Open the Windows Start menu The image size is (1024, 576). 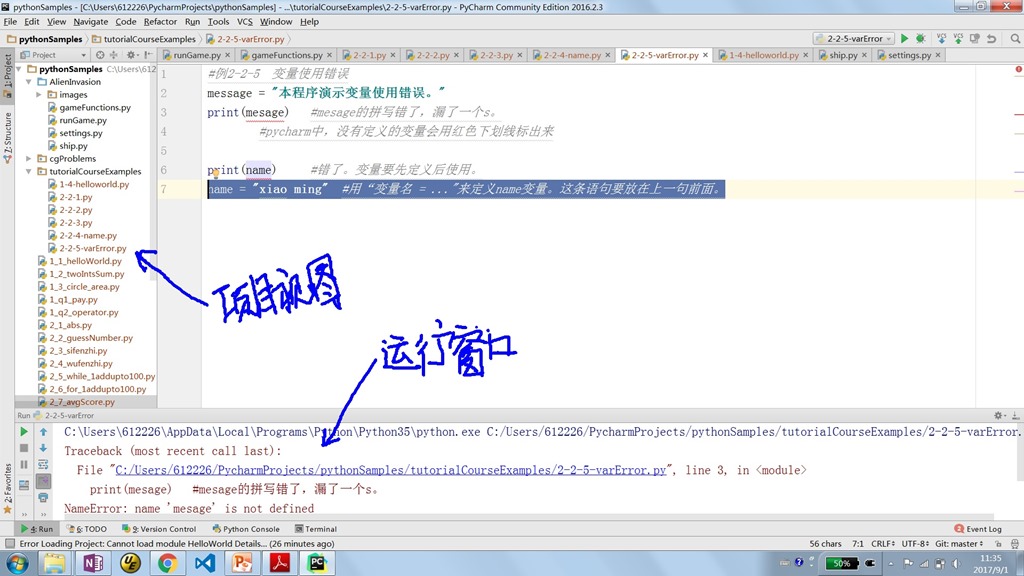pyautogui.click(x=17, y=563)
